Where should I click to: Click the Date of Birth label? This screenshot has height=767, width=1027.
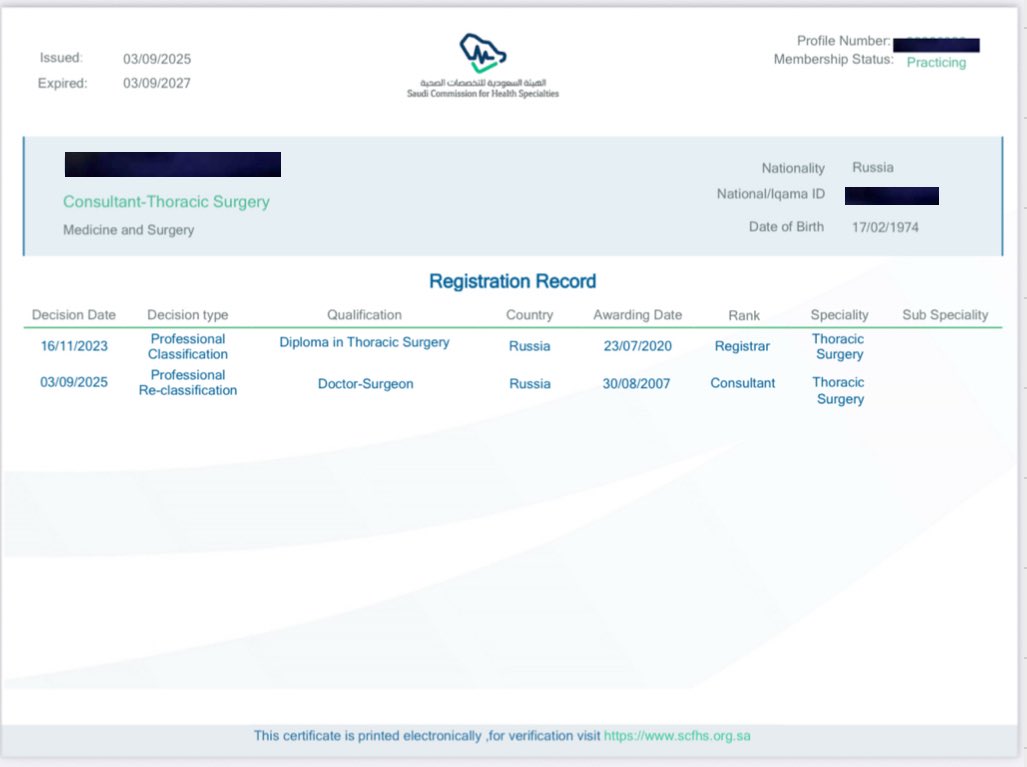click(x=786, y=227)
